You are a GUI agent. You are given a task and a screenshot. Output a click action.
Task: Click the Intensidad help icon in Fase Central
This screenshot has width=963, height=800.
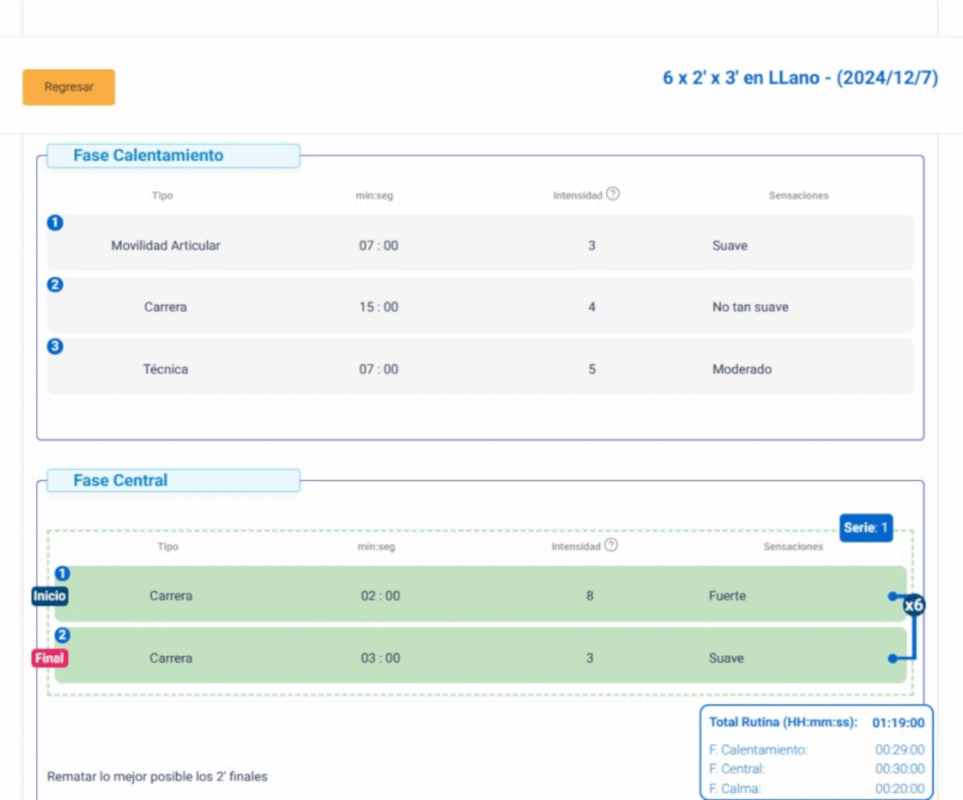coord(611,545)
